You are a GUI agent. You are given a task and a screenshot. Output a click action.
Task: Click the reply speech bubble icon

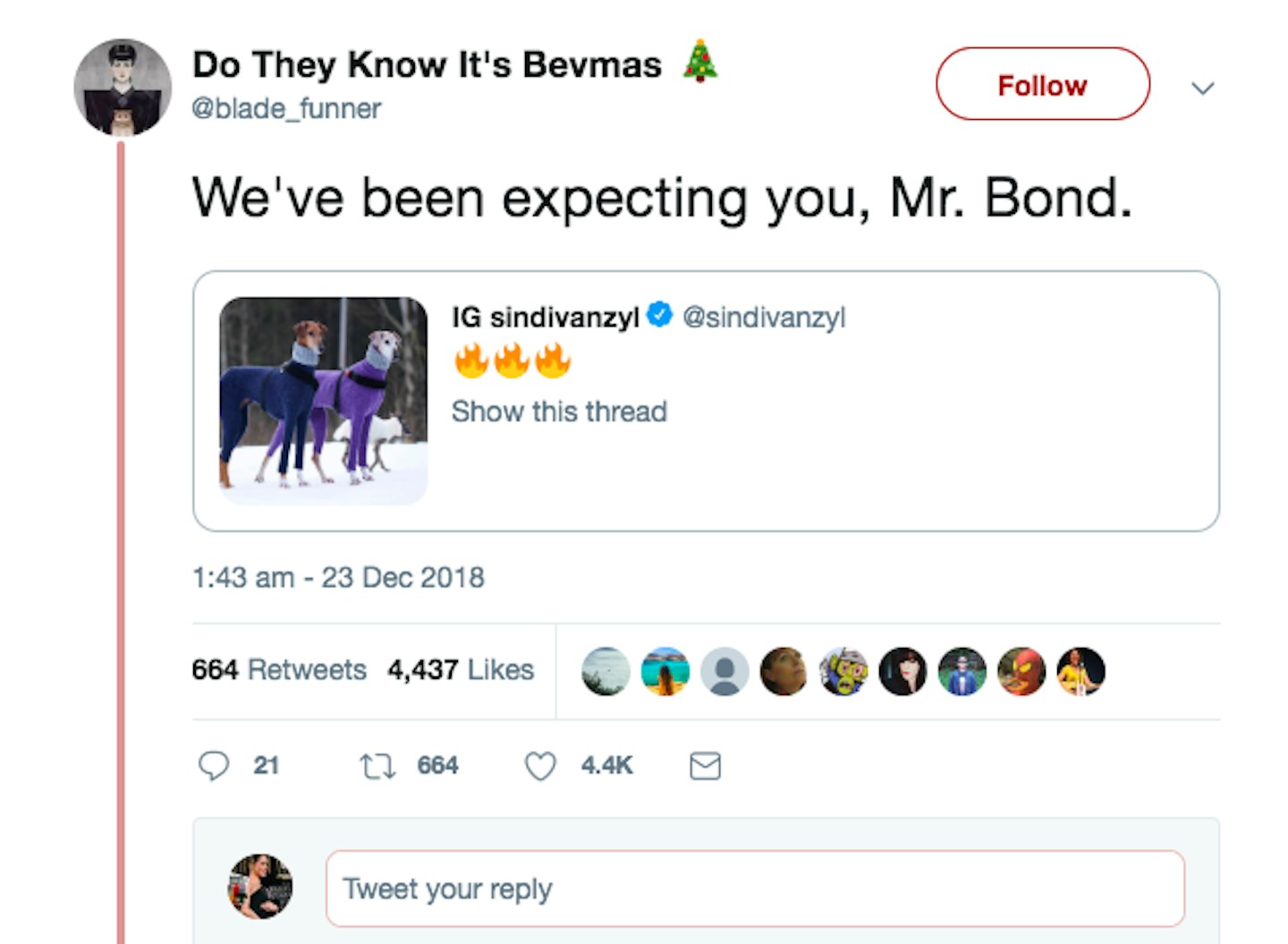tap(214, 766)
